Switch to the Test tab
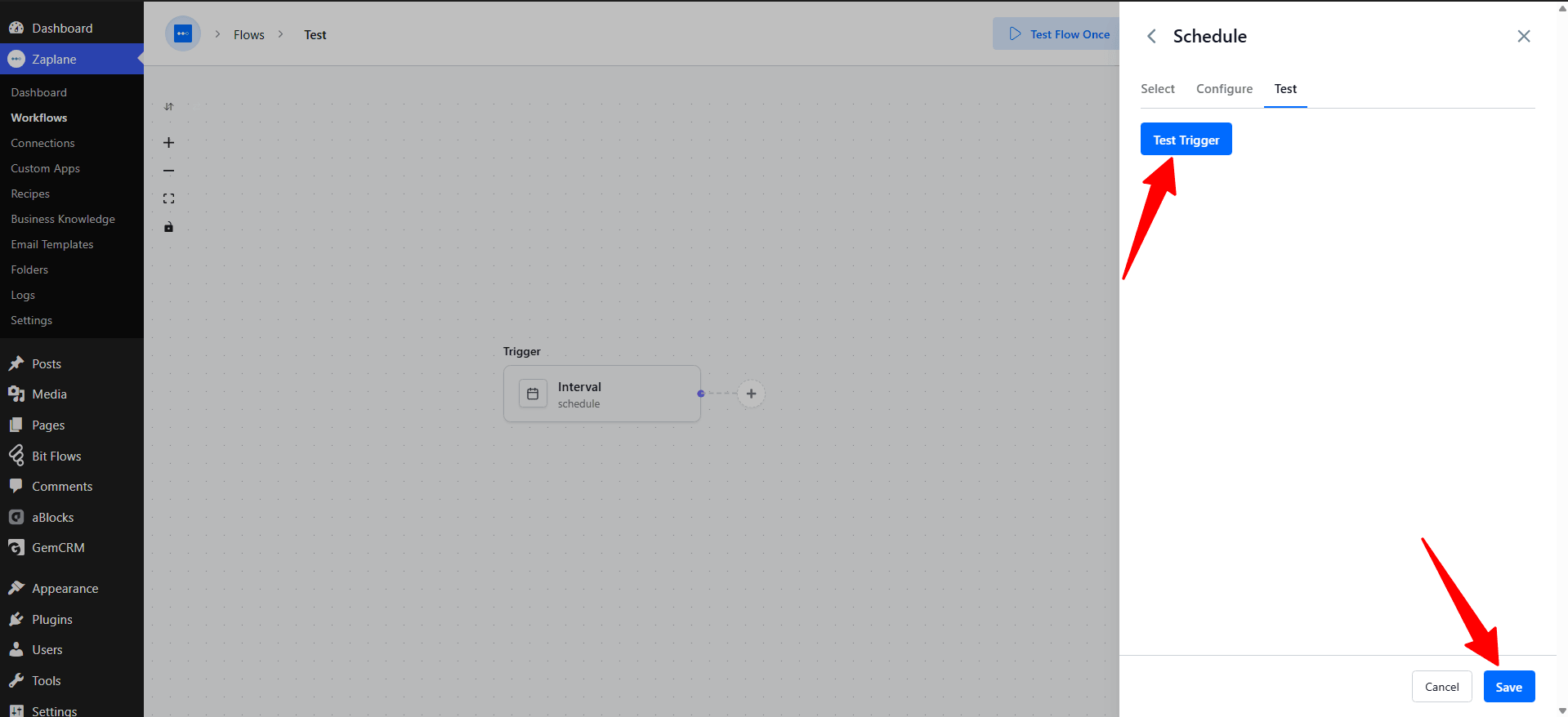1568x717 pixels. [1285, 89]
